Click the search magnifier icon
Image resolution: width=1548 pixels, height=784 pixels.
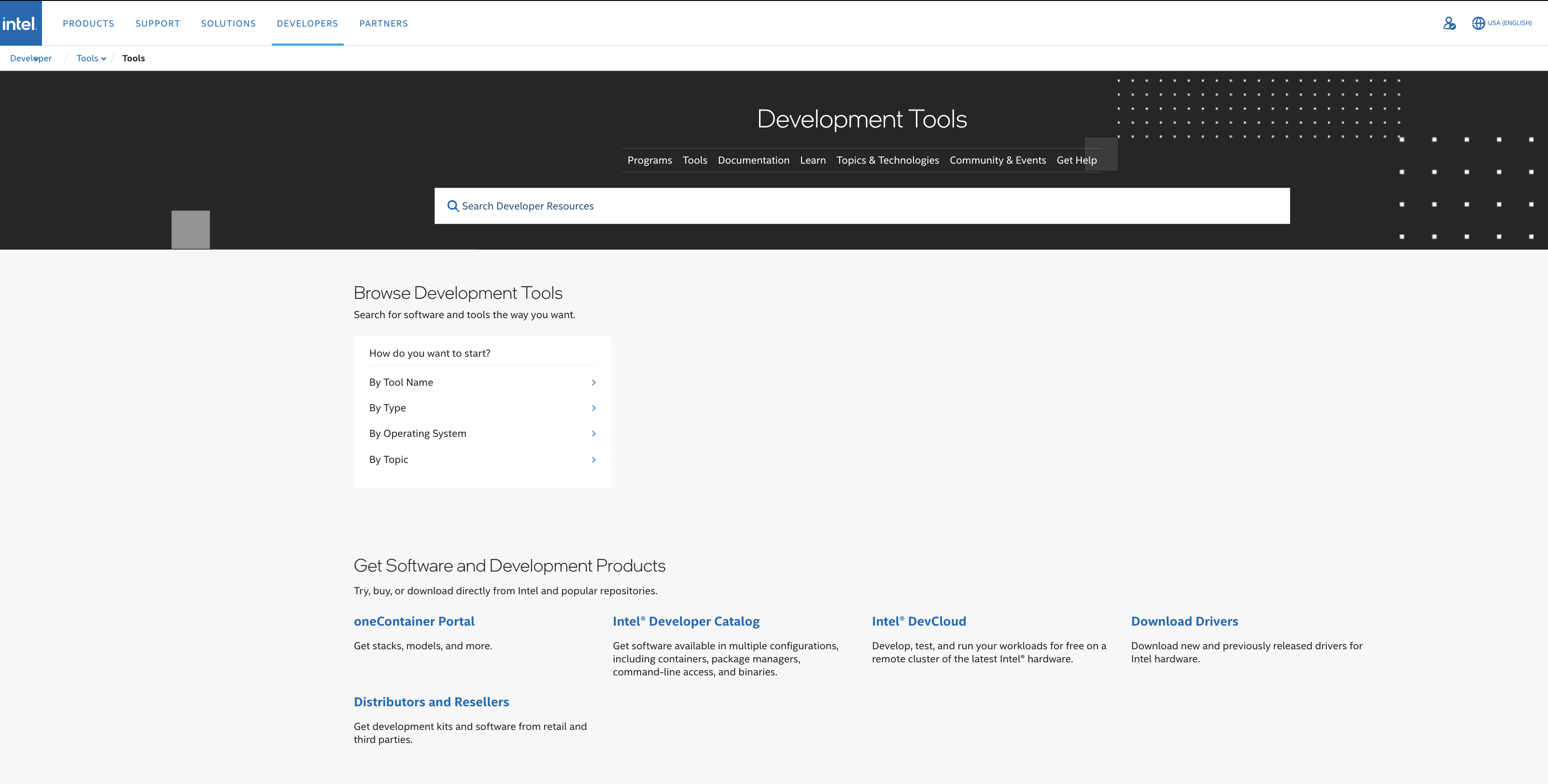(x=453, y=206)
